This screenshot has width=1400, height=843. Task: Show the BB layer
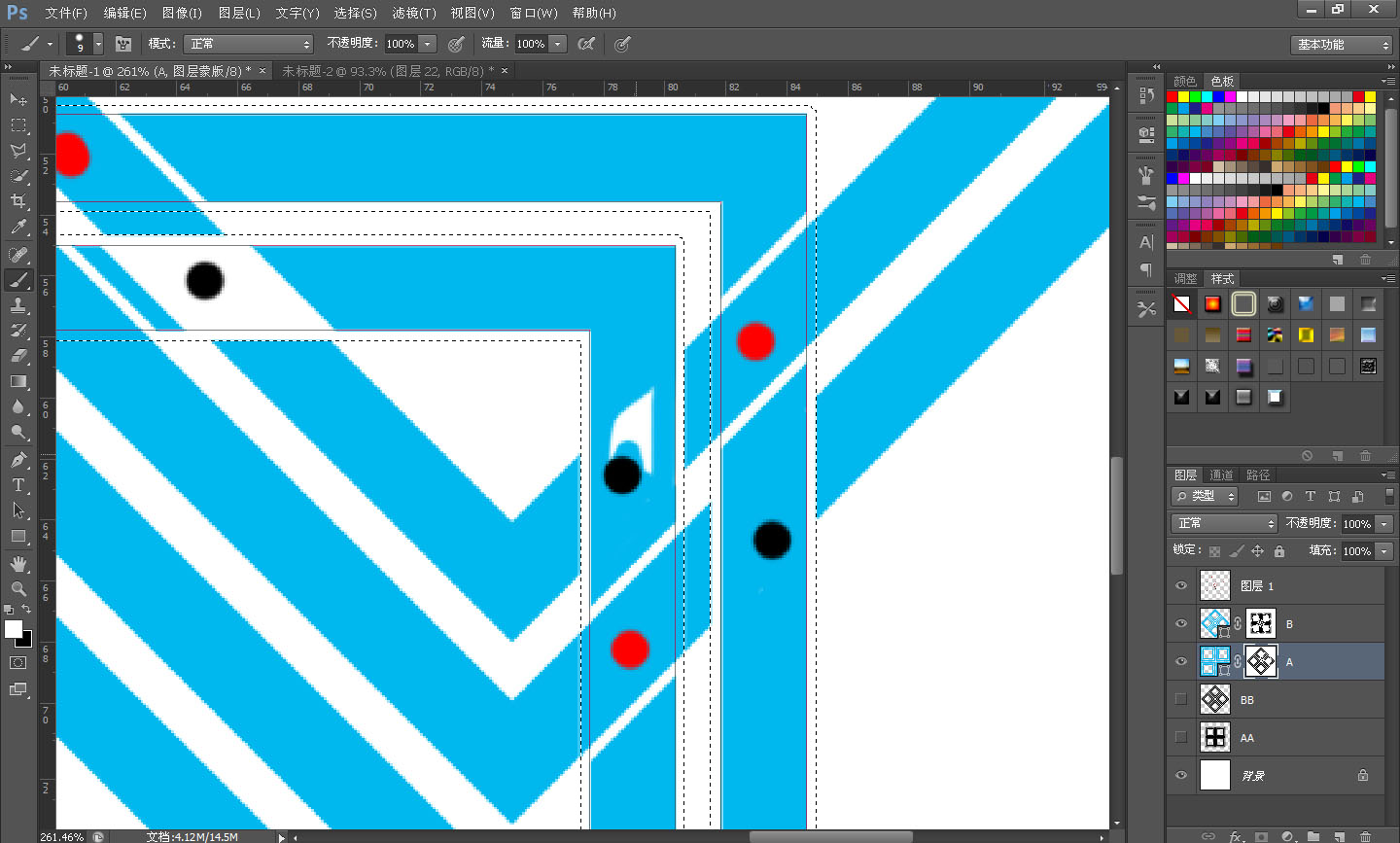point(1181,699)
